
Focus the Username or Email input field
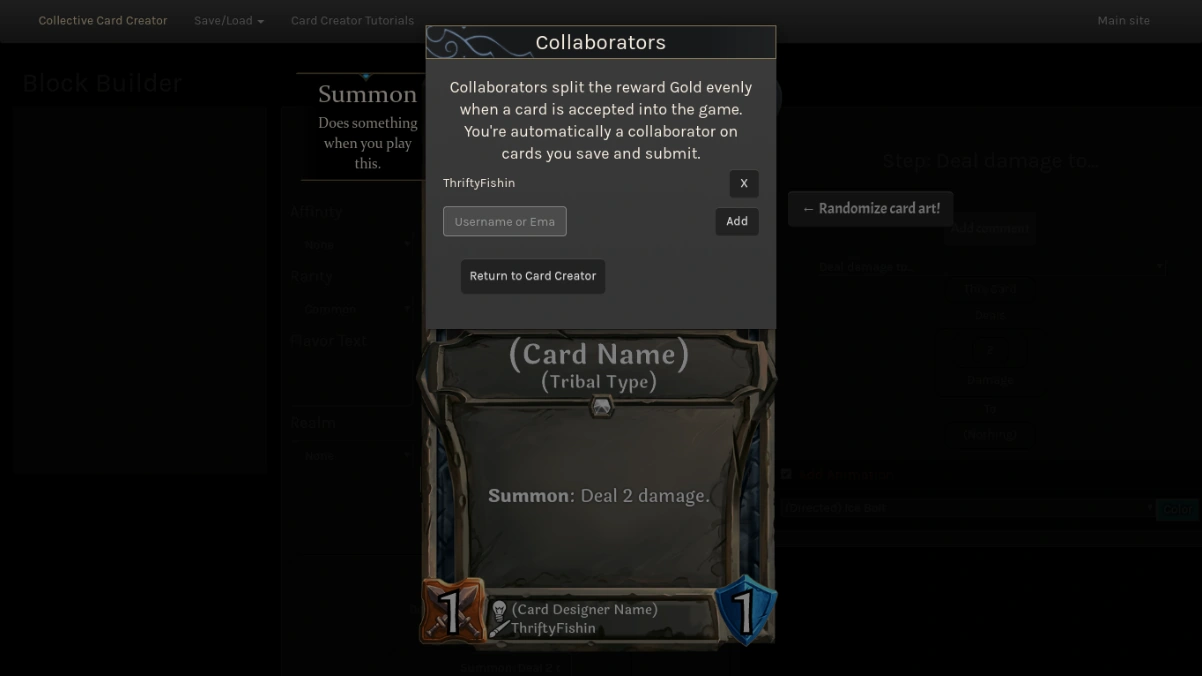coord(505,221)
